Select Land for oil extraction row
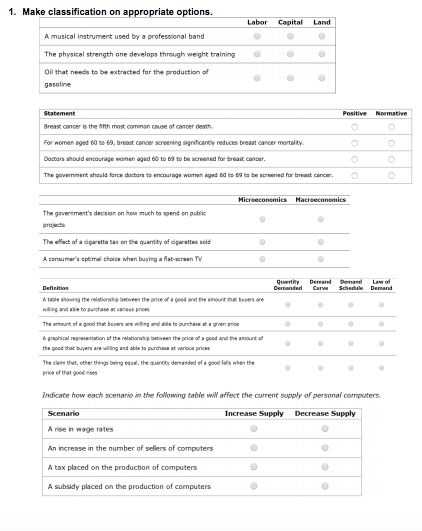Viewport: 422px width, 531px height. click(x=322, y=78)
